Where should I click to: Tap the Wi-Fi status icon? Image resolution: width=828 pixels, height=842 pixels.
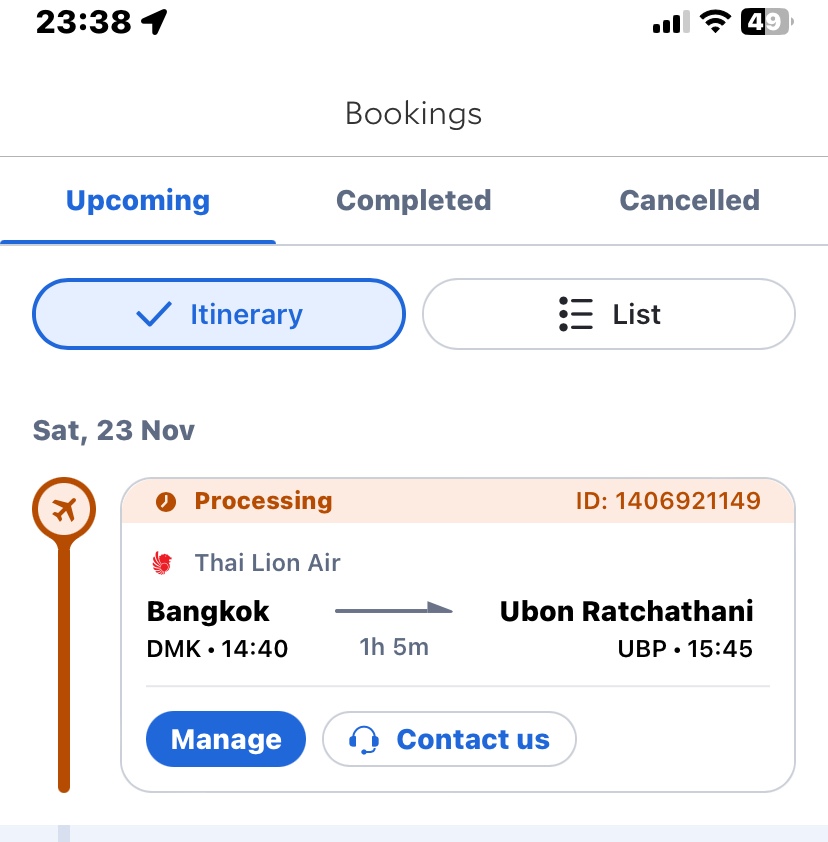pos(715,22)
